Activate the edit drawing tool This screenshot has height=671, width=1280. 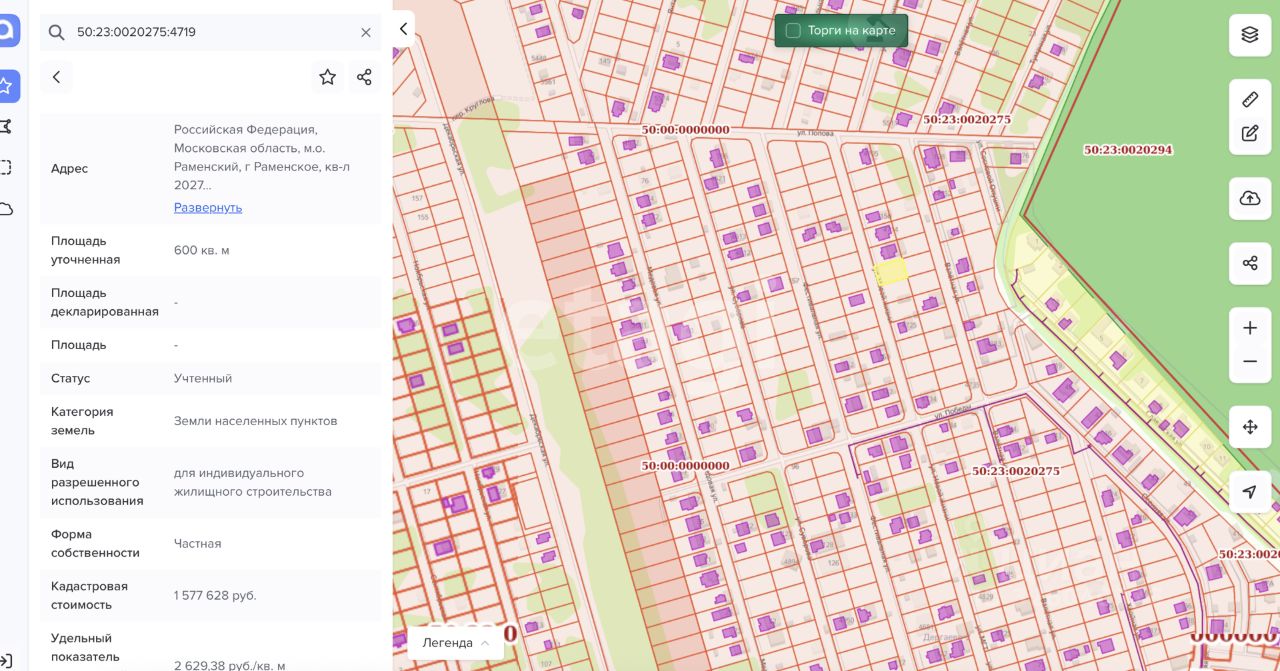1249,133
